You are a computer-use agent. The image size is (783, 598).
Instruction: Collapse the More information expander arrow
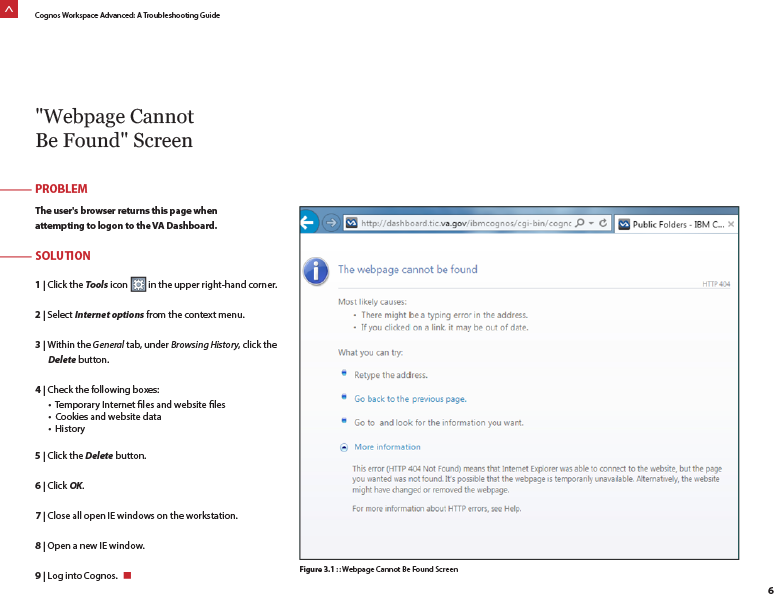tap(344, 447)
